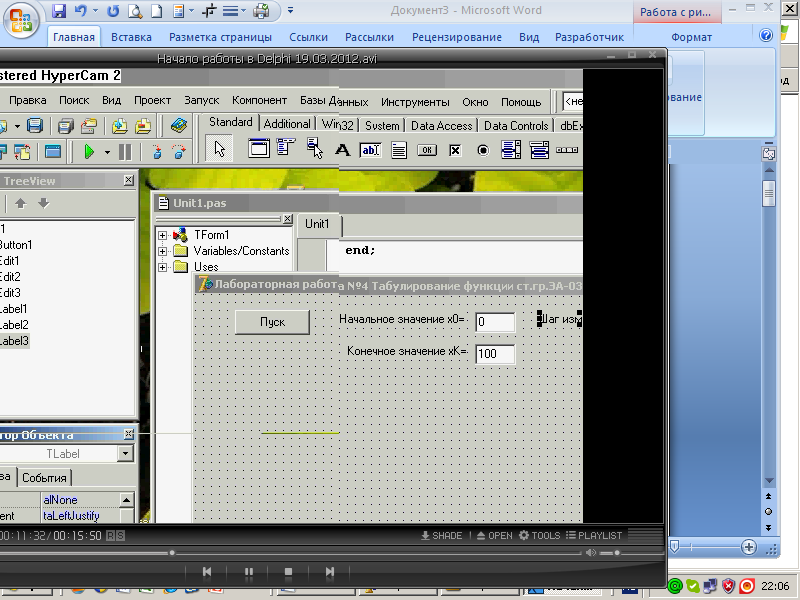800x600 pixels.
Task: Pick the Label 'A' component icon
Action: [342, 150]
